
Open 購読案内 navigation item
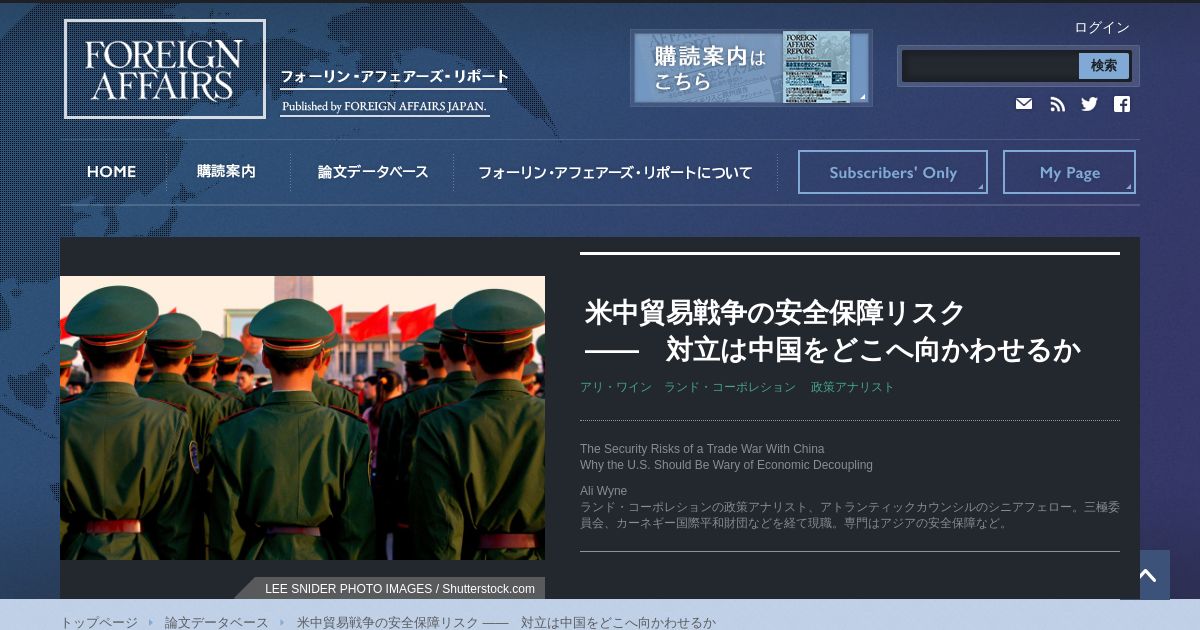coord(226,172)
